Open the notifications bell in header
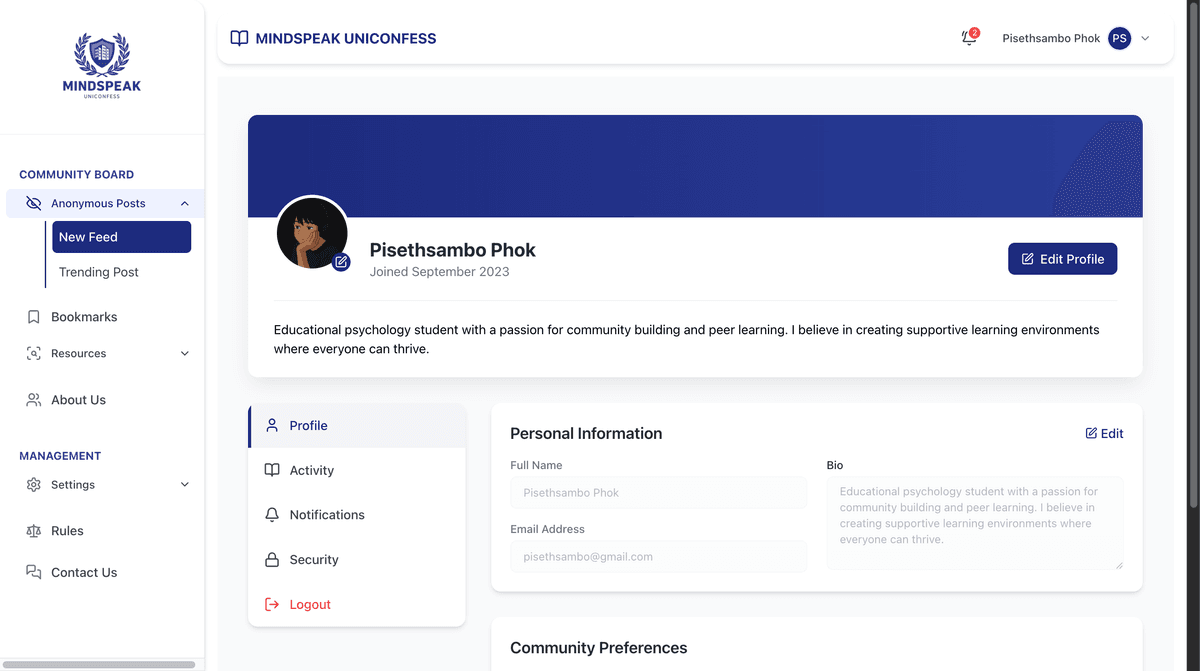 969,38
